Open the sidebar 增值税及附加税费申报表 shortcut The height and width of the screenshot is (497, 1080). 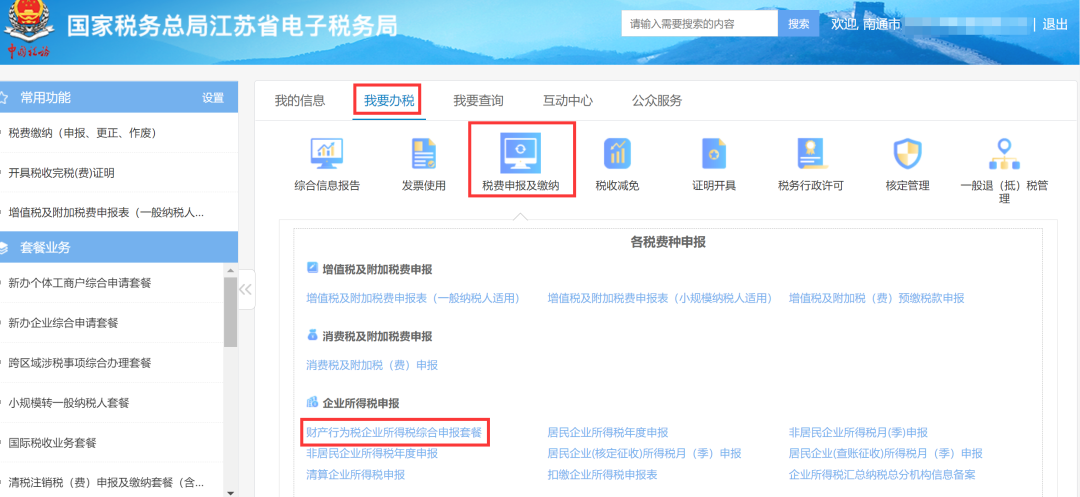[x=105, y=213]
